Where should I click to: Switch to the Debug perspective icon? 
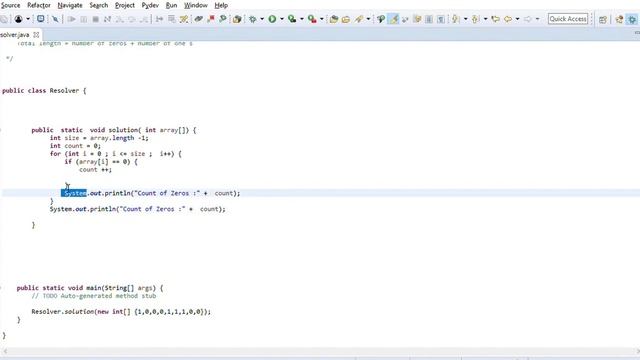pyautogui.click(x=632, y=19)
